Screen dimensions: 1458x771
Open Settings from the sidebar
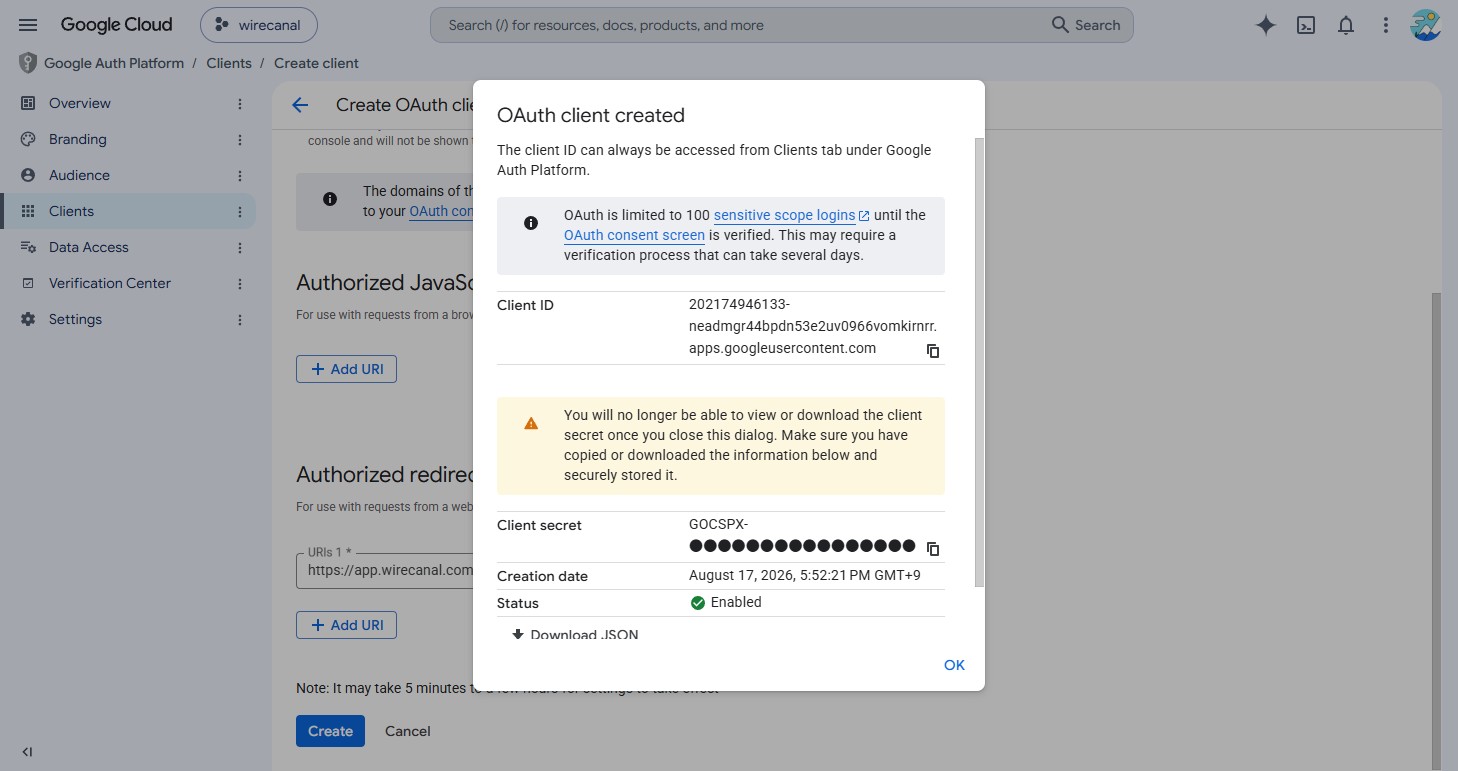coord(75,319)
